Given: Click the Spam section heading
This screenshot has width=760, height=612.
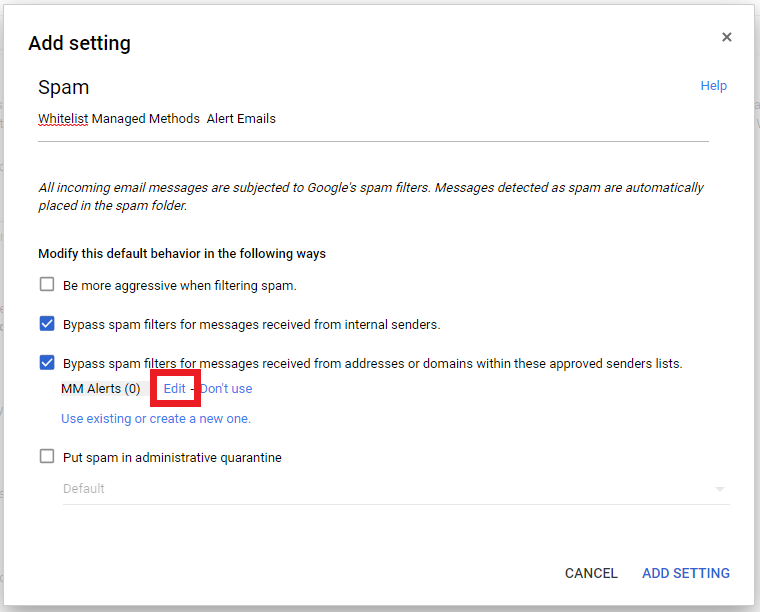Looking at the screenshot, I should tap(64, 88).
